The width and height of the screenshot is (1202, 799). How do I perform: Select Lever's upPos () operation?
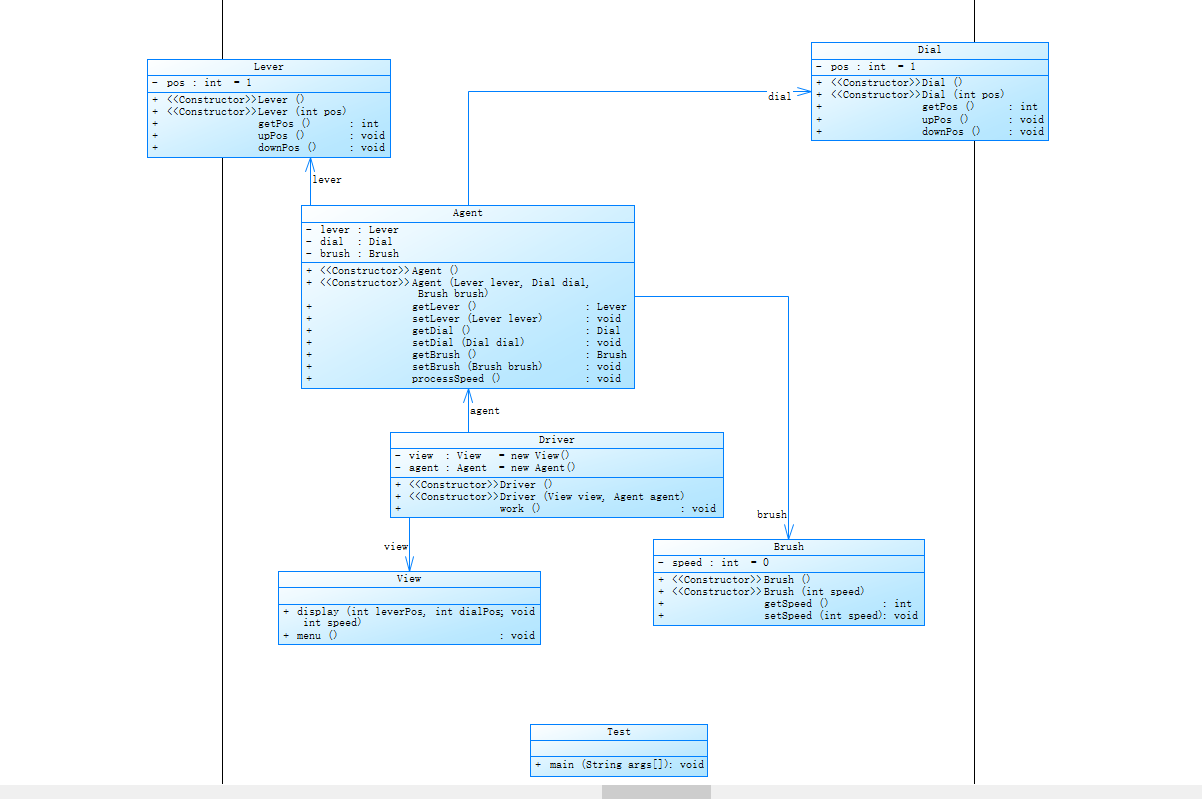(x=269, y=136)
